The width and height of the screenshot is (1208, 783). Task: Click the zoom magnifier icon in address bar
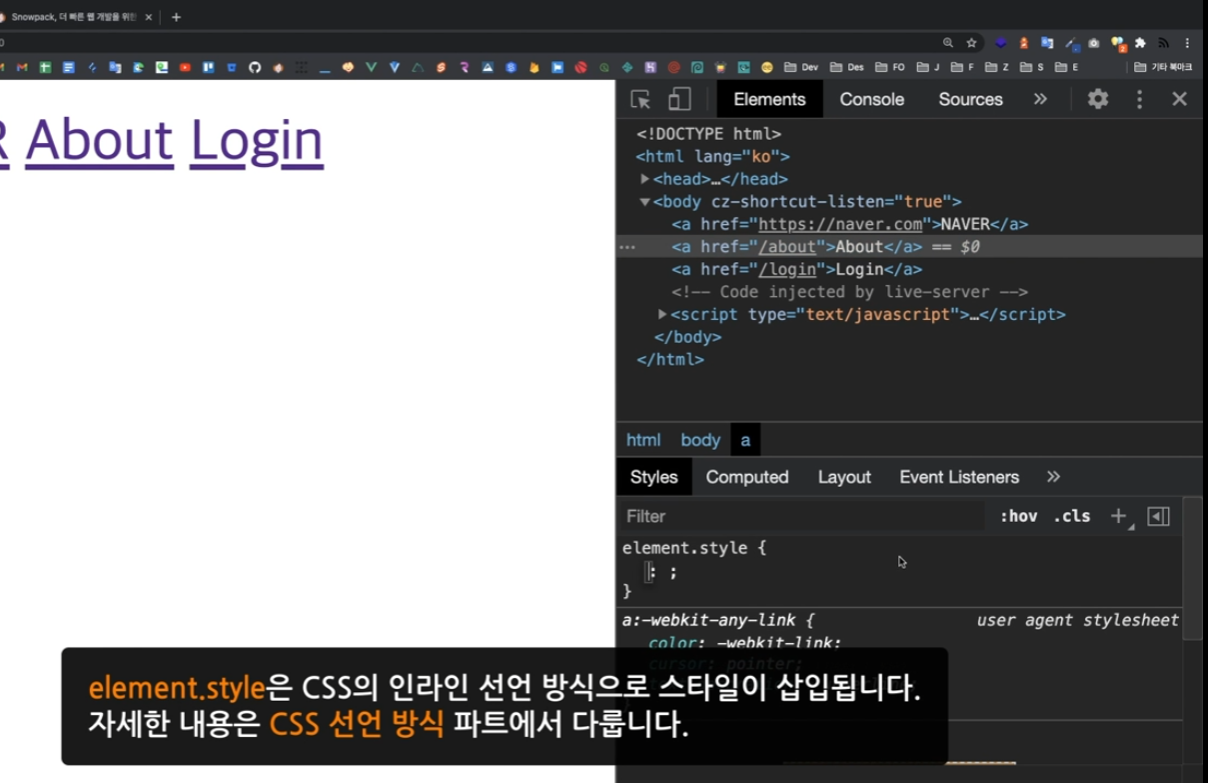tap(948, 43)
